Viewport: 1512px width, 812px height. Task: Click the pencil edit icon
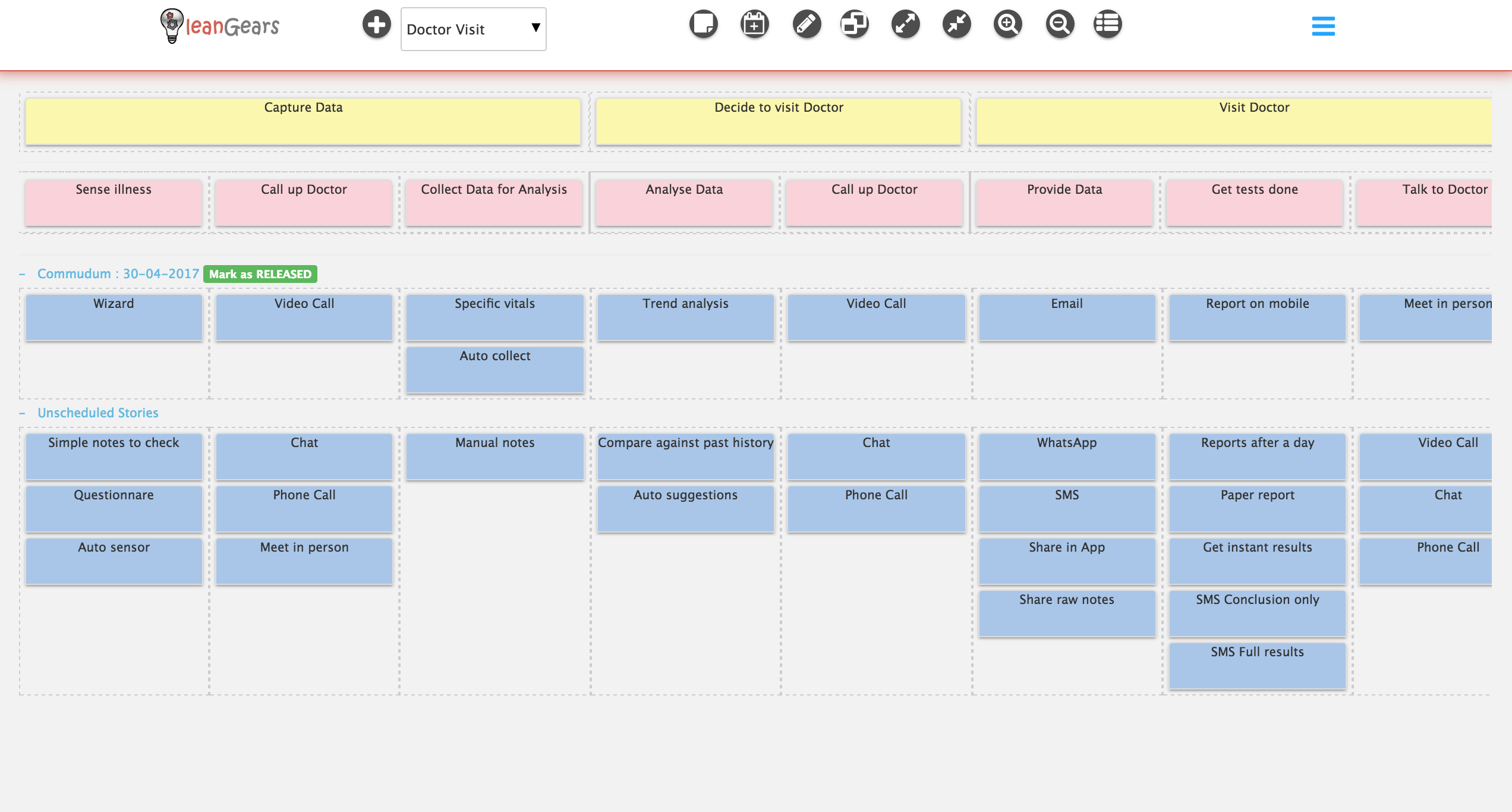point(807,24)
